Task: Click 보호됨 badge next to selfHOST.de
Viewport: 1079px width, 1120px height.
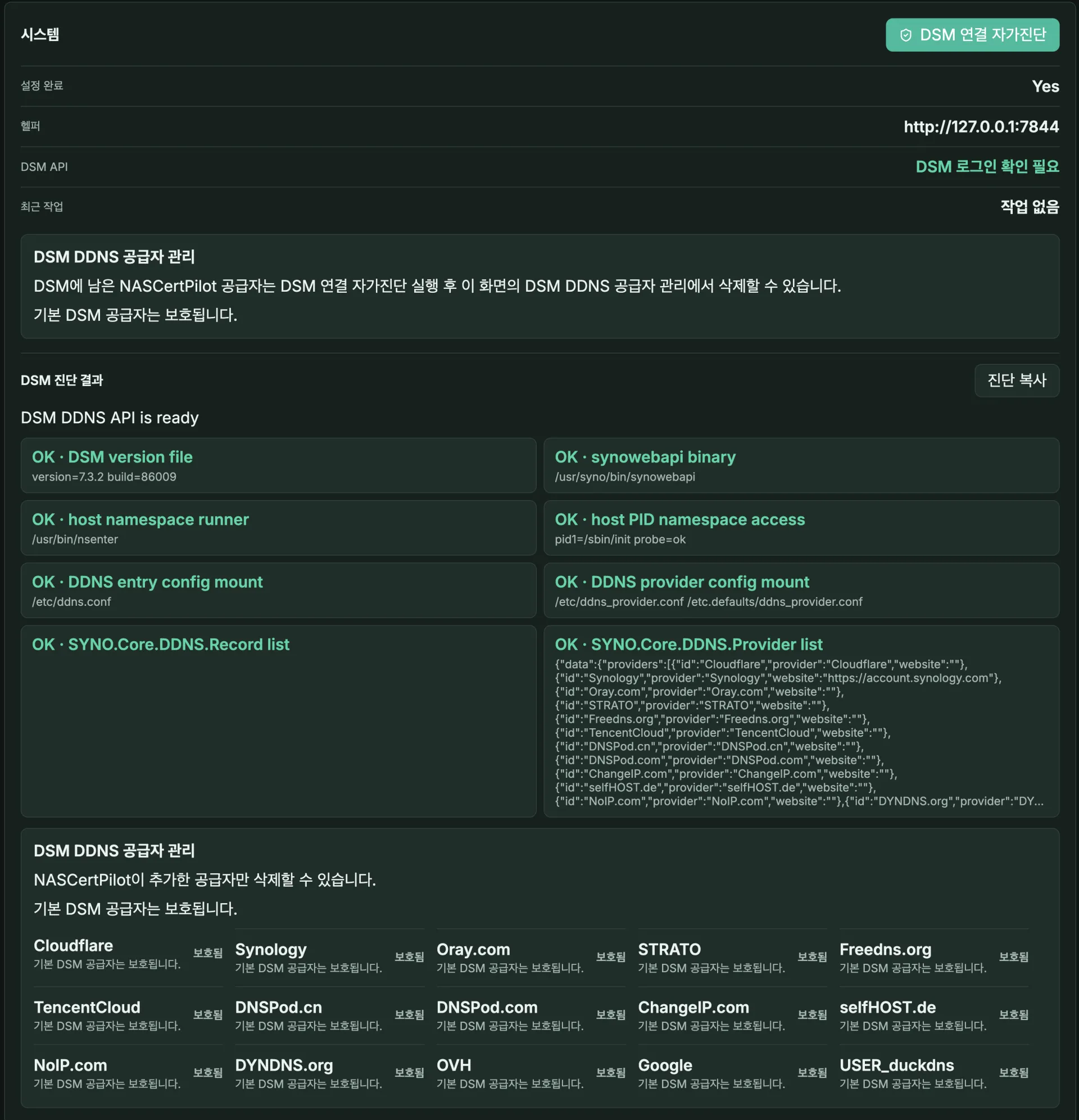Action: [x=1014, y=1015]
